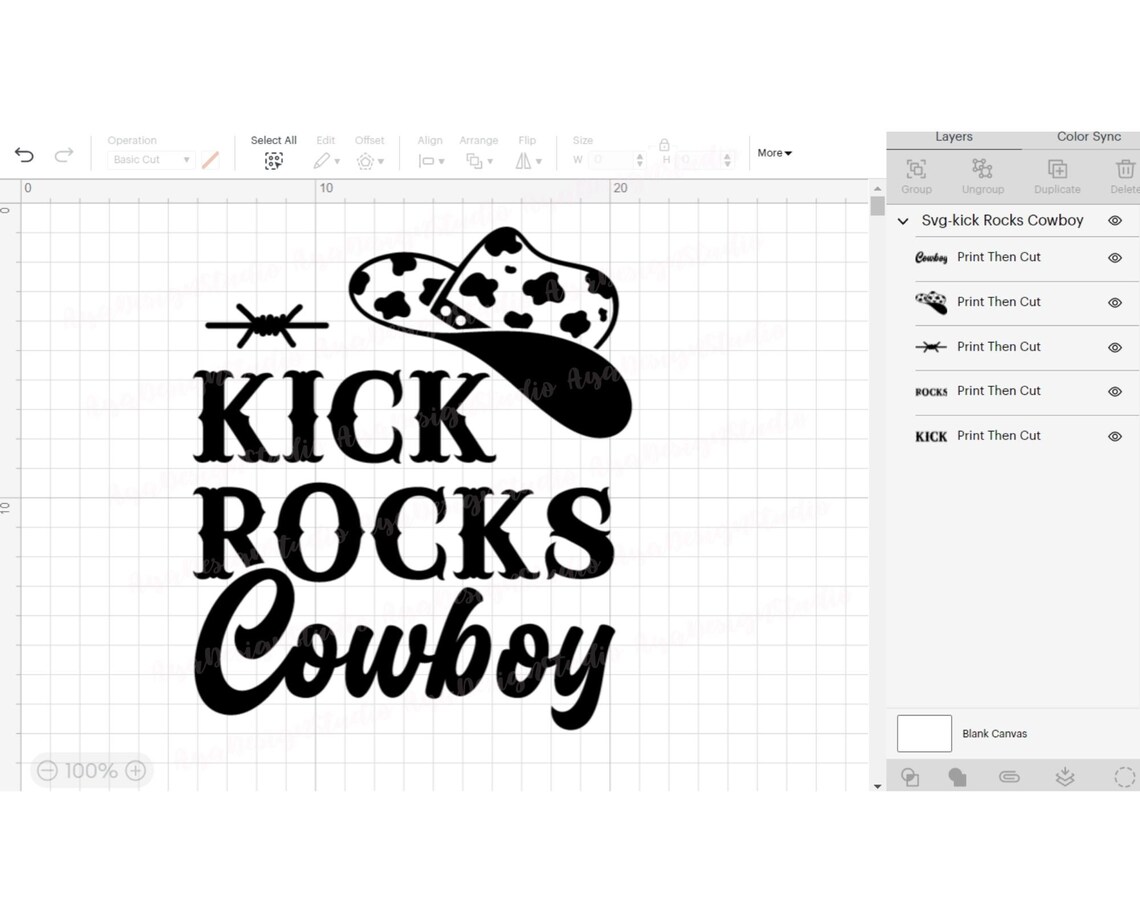Click the Flatten icon in bottom bar
Image resolution: width=1140 pixels, height=923 pixels.
(1064, 777)
